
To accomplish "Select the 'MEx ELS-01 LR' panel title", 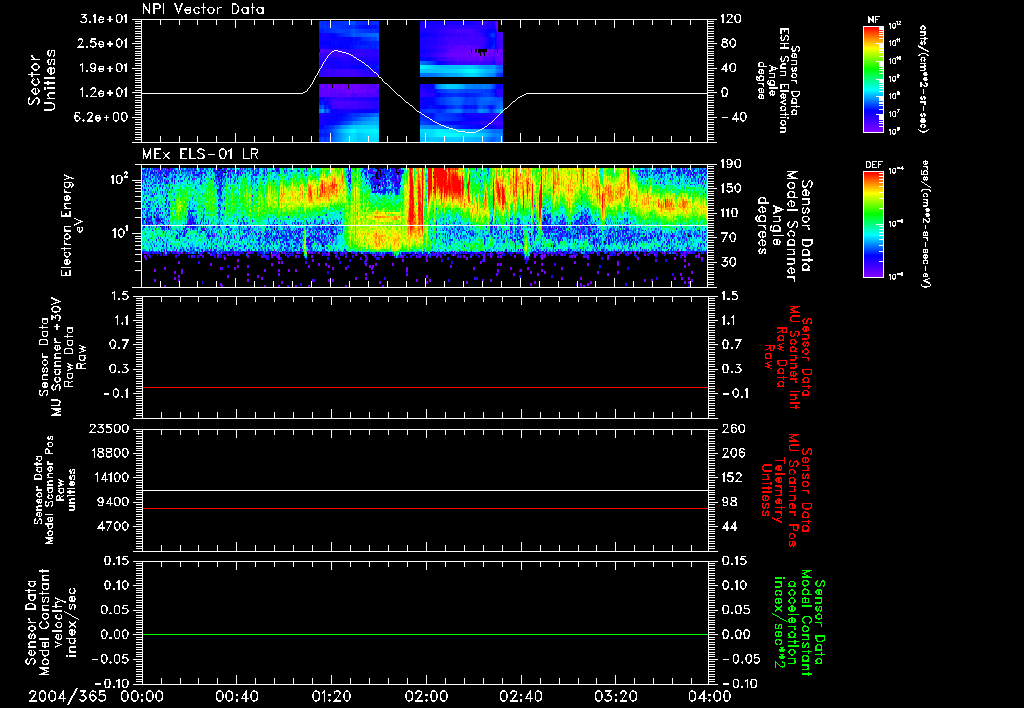I will coord(200,154).
